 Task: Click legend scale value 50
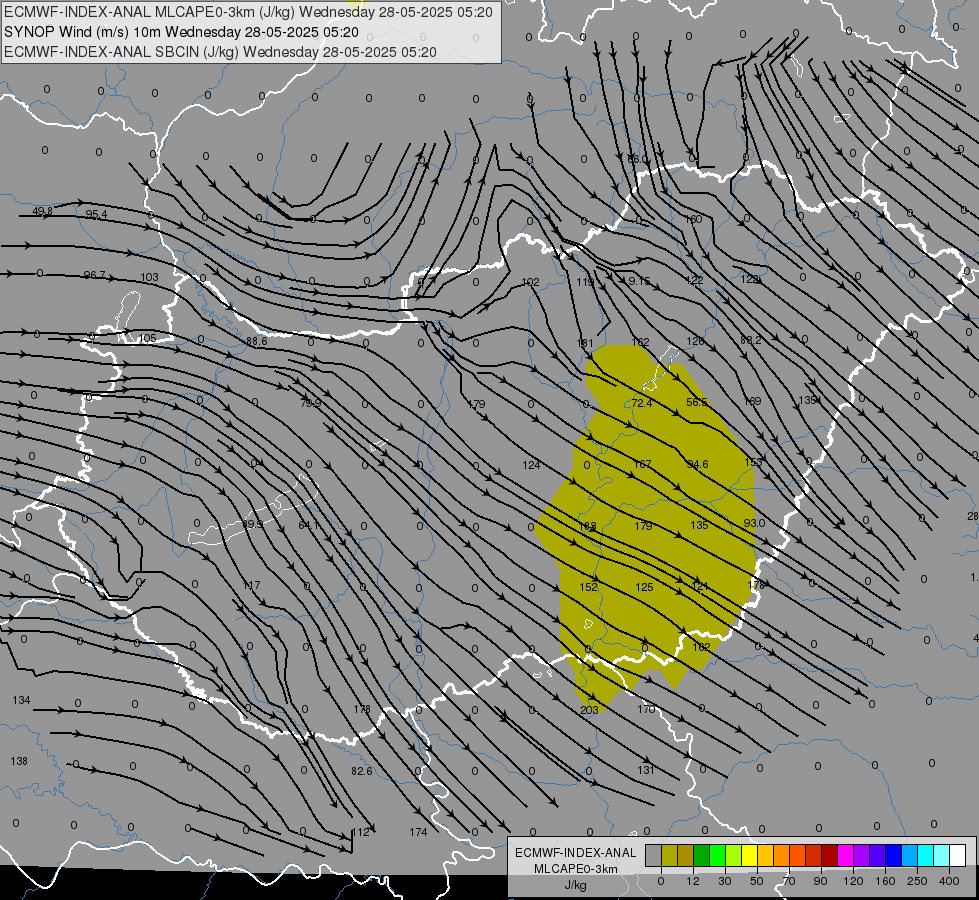tap(756, 881)
